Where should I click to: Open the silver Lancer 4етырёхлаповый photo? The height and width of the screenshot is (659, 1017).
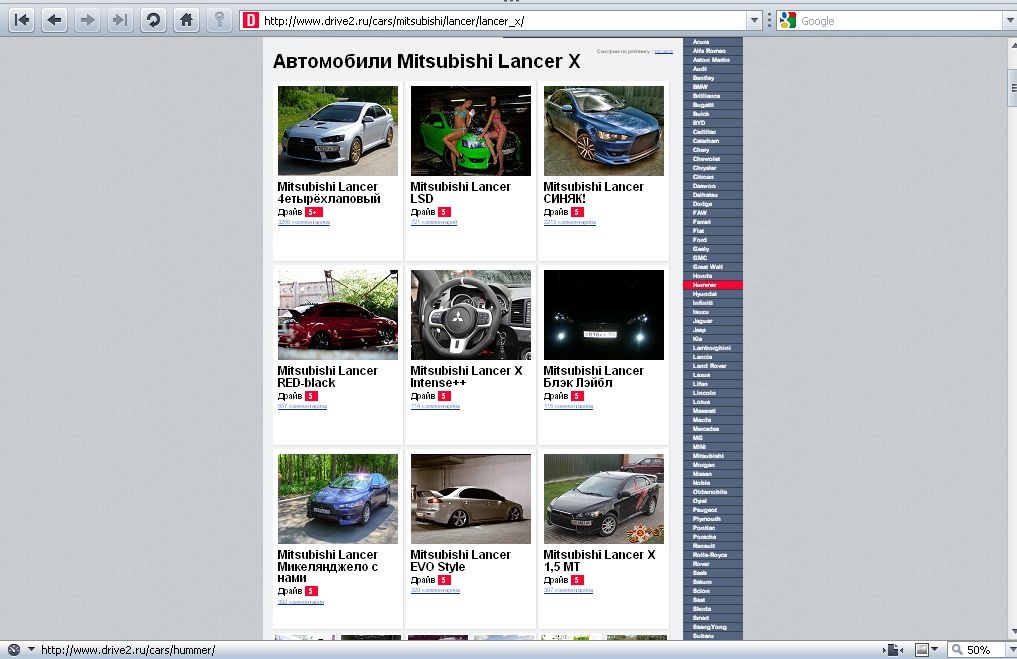(338, 130)
